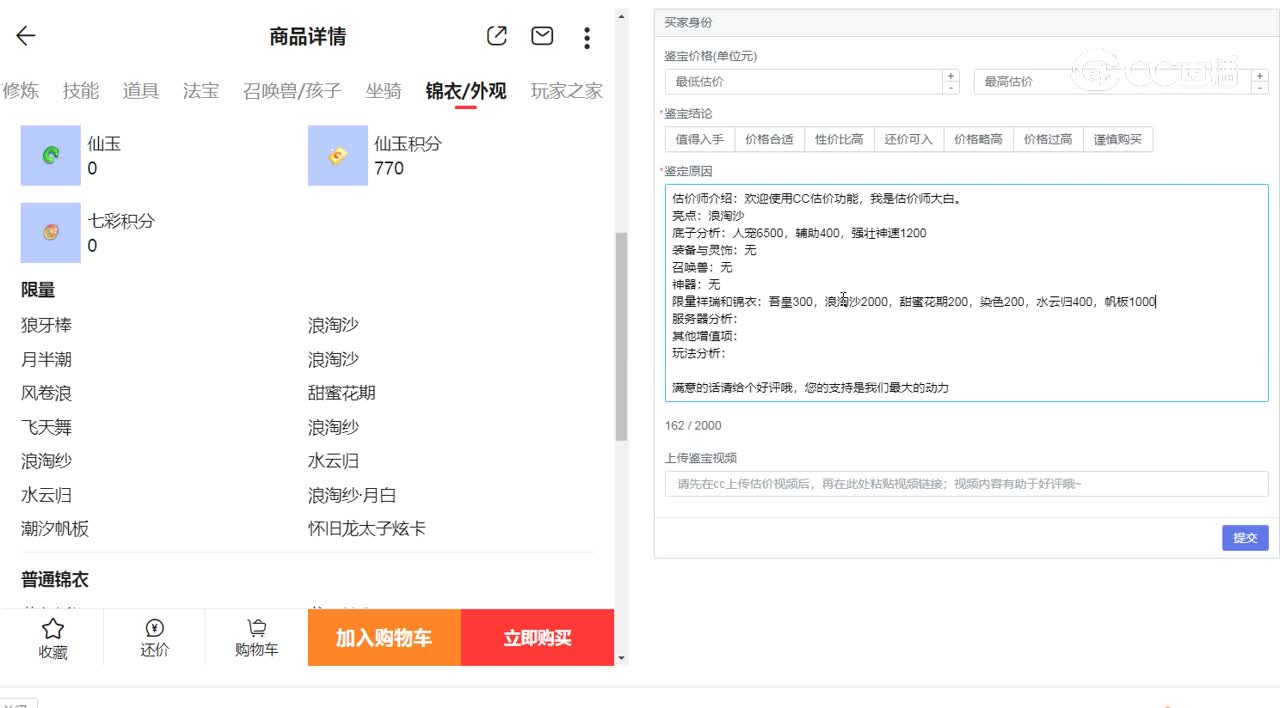The height and width of the screenshot is (708, 1280).
Task: Click the back arrow icon
Action: [x=26, y=37]
